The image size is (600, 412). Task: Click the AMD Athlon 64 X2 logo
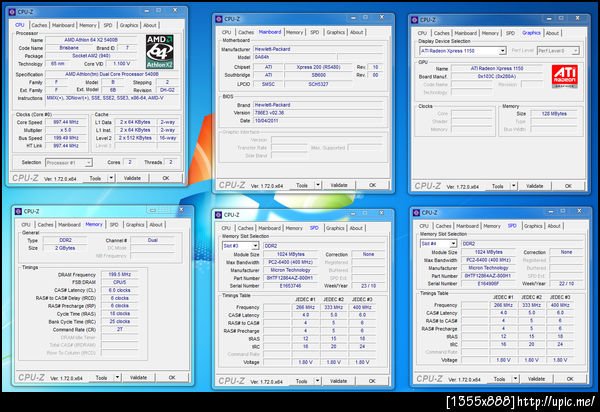[160, 52]
